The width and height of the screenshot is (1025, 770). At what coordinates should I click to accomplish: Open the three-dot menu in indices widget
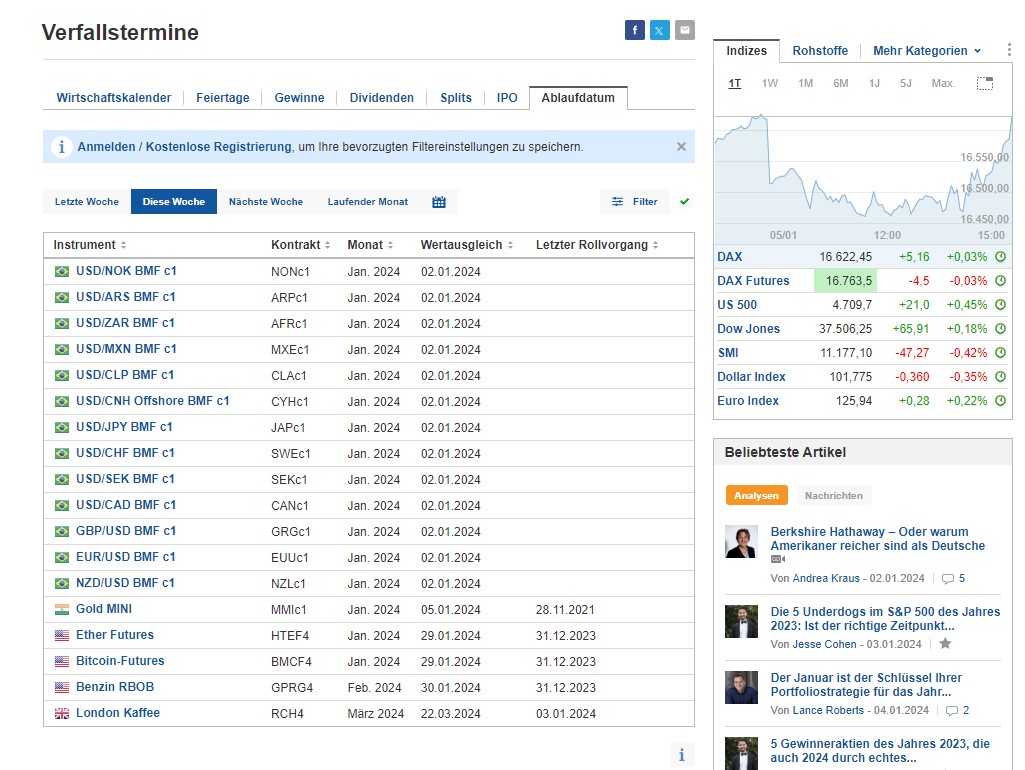point(1009,50)
